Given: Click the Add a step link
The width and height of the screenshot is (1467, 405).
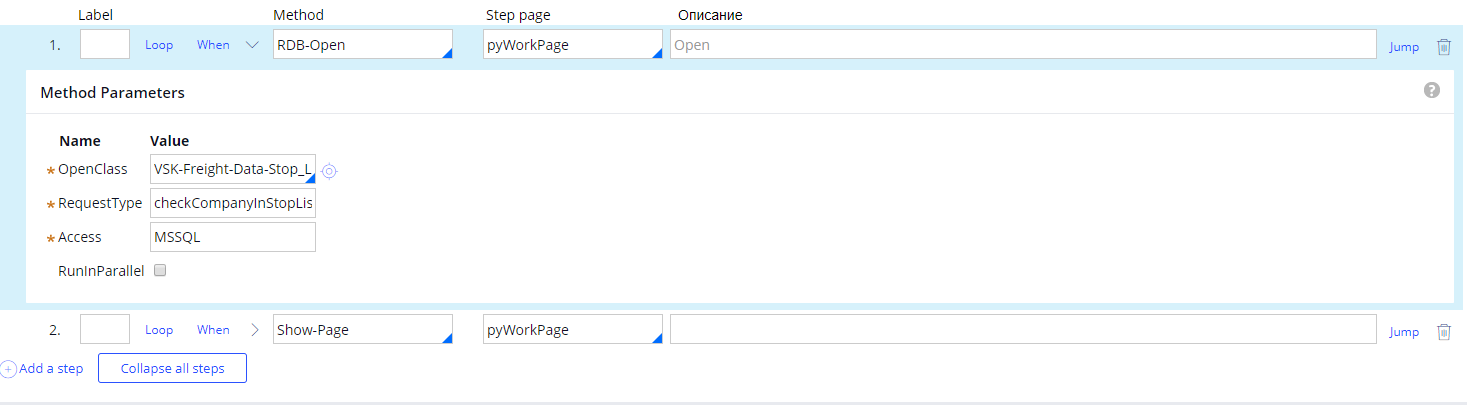Looking at the screenshot, I should 51,369.
